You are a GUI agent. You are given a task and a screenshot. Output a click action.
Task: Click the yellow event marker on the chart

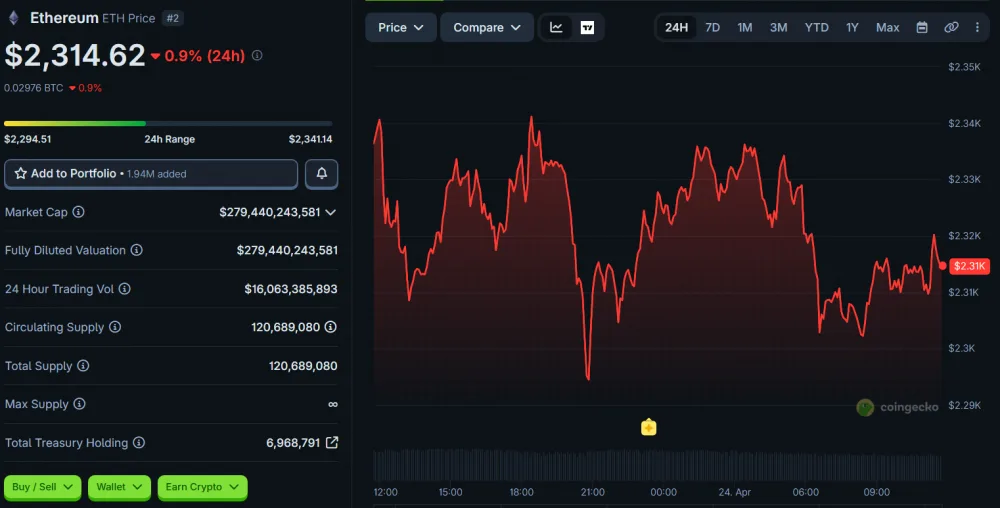(x=649, y=427)
